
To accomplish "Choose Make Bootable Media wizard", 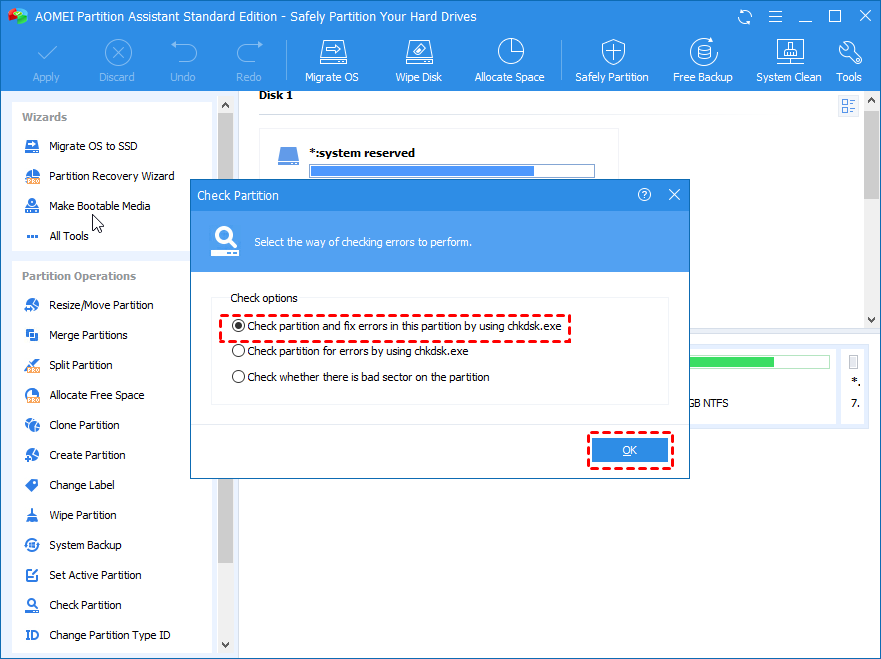I will point(87,206).
